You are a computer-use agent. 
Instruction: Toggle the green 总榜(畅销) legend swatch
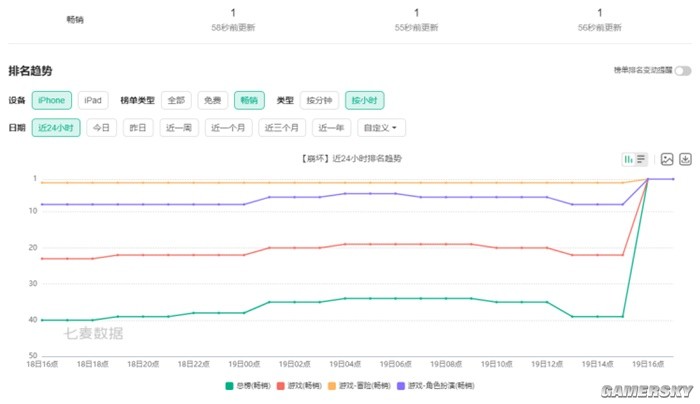pos(228,385)
